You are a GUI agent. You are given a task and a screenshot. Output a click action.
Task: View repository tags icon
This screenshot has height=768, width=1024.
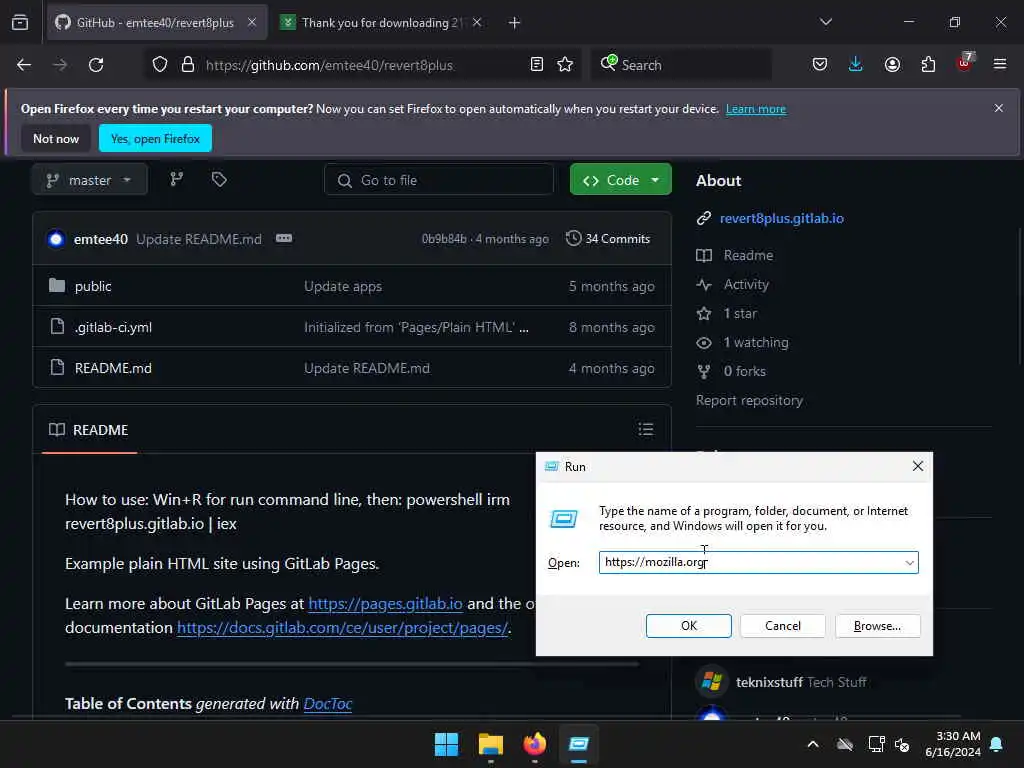click(x=219, y=180)
